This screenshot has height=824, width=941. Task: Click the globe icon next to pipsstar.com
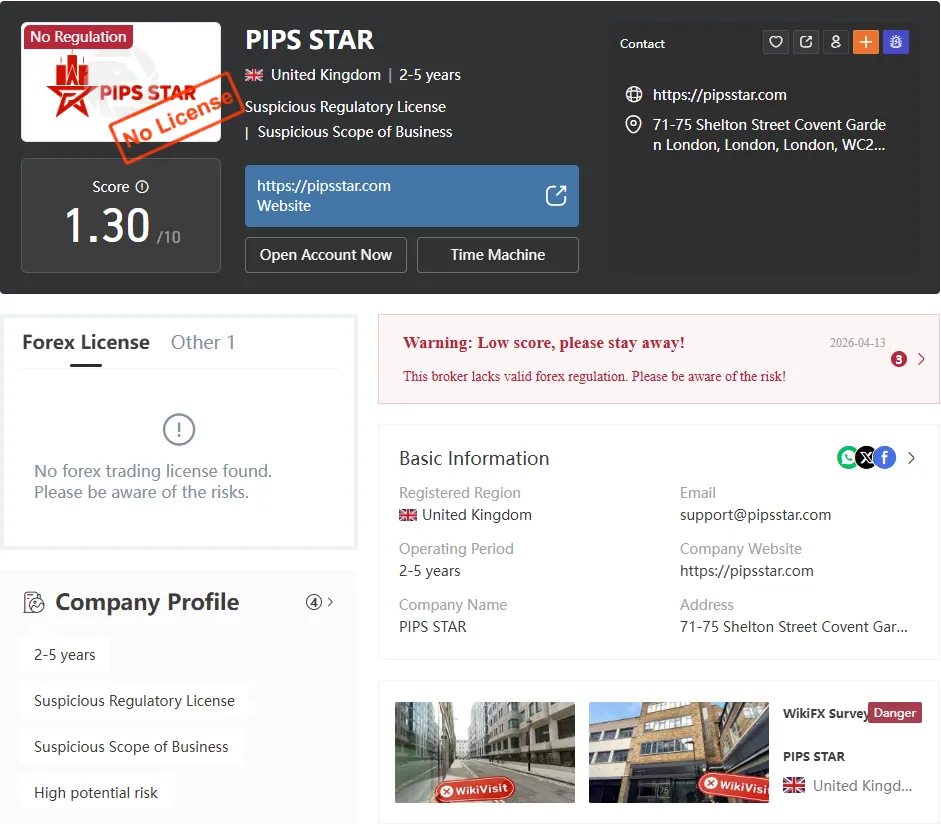(634, 94)
